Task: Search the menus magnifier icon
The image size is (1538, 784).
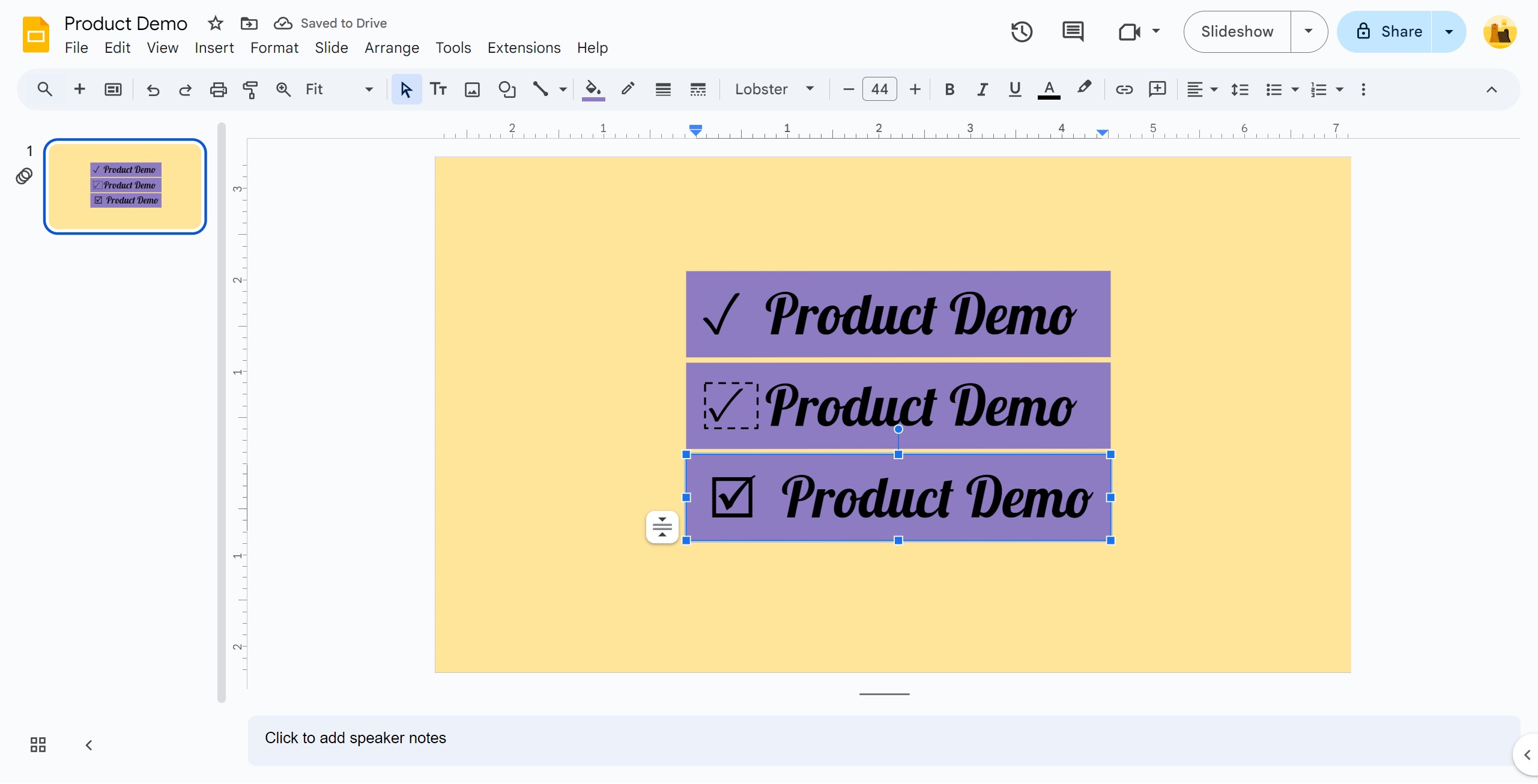Action: click(44, 89)
